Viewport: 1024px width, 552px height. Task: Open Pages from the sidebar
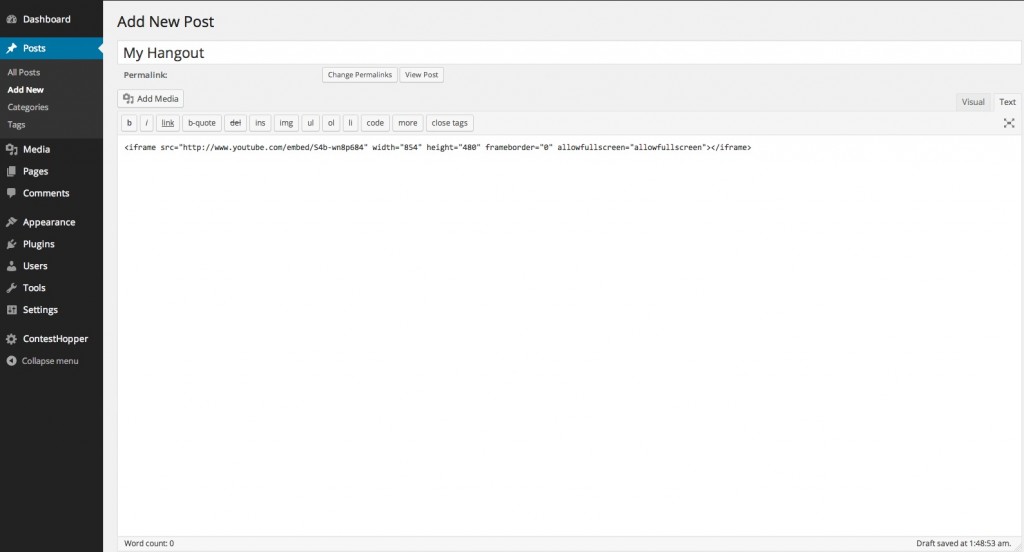point(35,171)
